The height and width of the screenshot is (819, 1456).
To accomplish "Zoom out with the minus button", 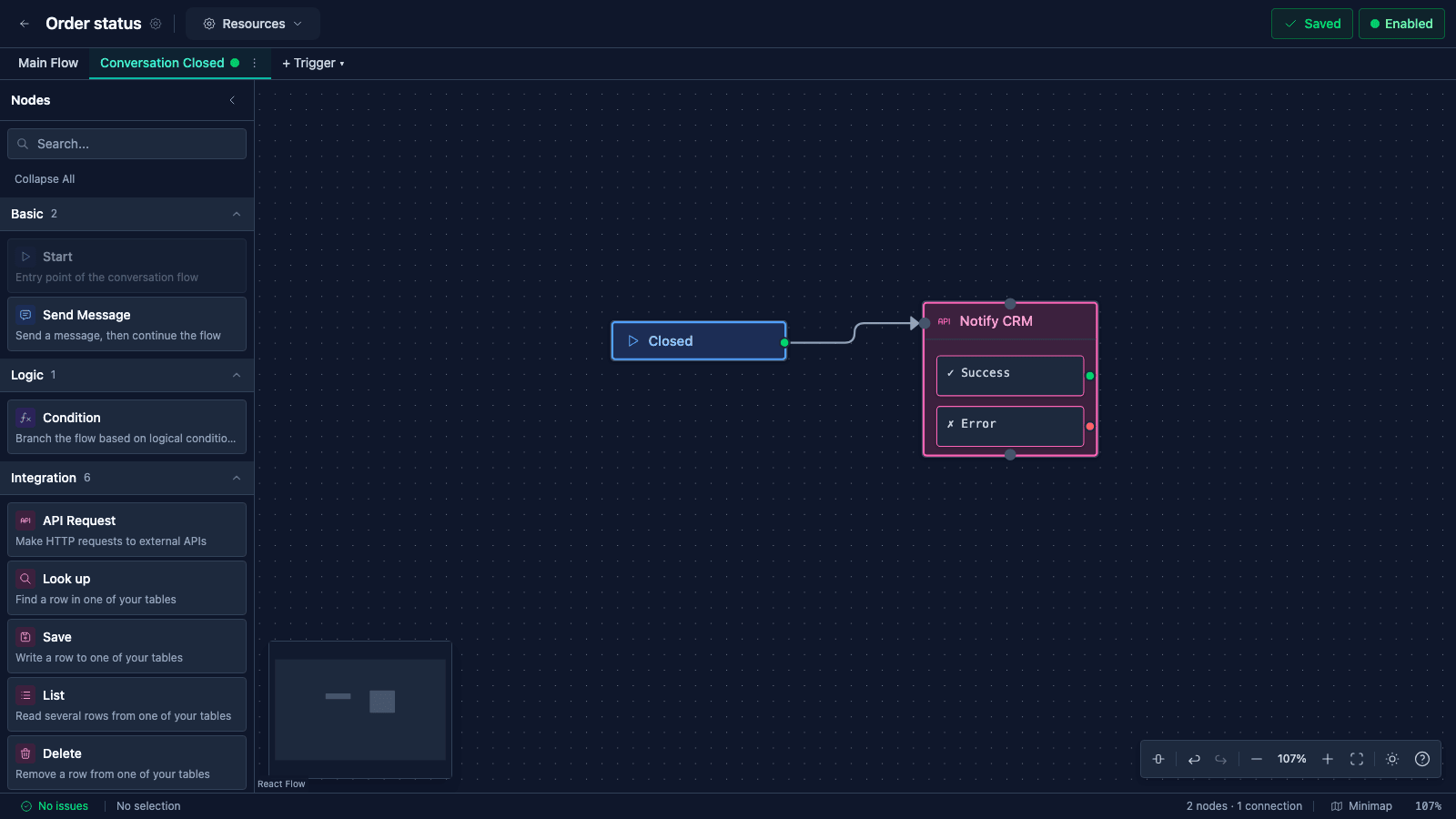I will click(x=1257, y=759).
